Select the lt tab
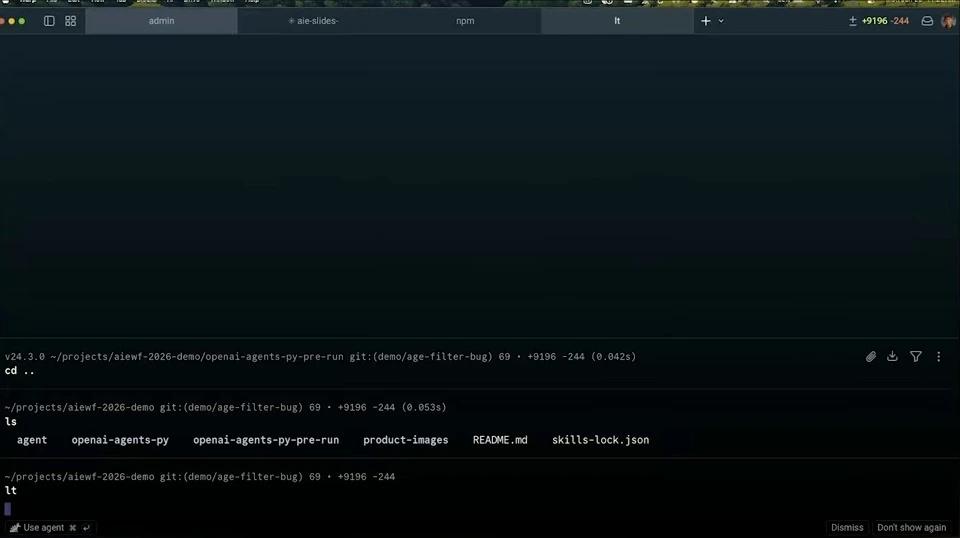The height and width of the screenshot is (538, 960). pyautogui.click(x=617, y=21)
